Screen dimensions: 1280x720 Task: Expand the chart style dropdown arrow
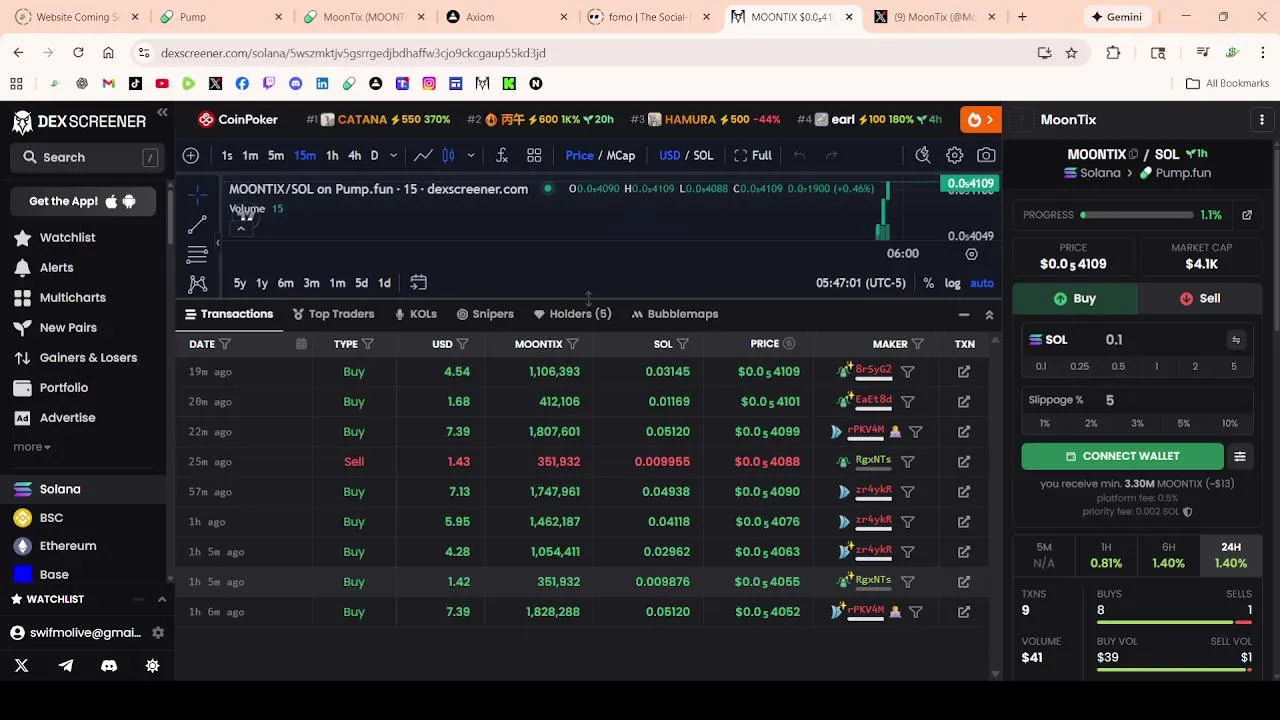pos(471,155)
